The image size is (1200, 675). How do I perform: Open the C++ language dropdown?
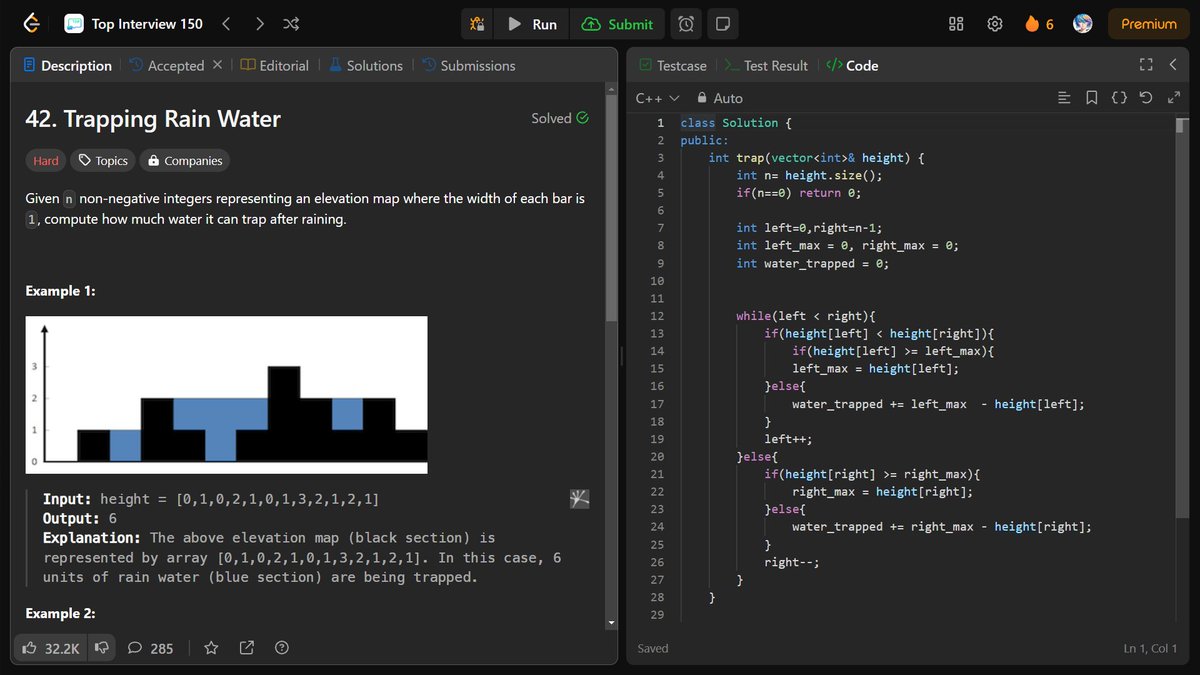(x=657, y=98)
